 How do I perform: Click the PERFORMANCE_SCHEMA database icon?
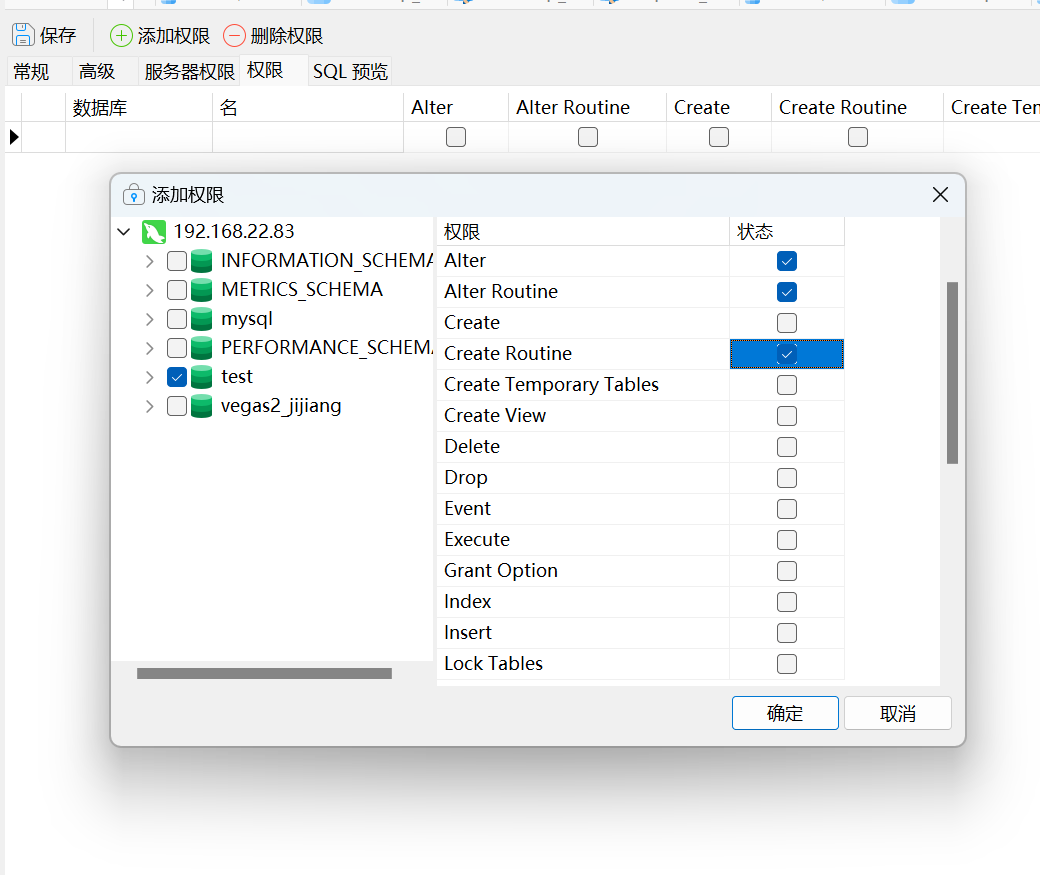pyautogui.click(x=202, y=348)
